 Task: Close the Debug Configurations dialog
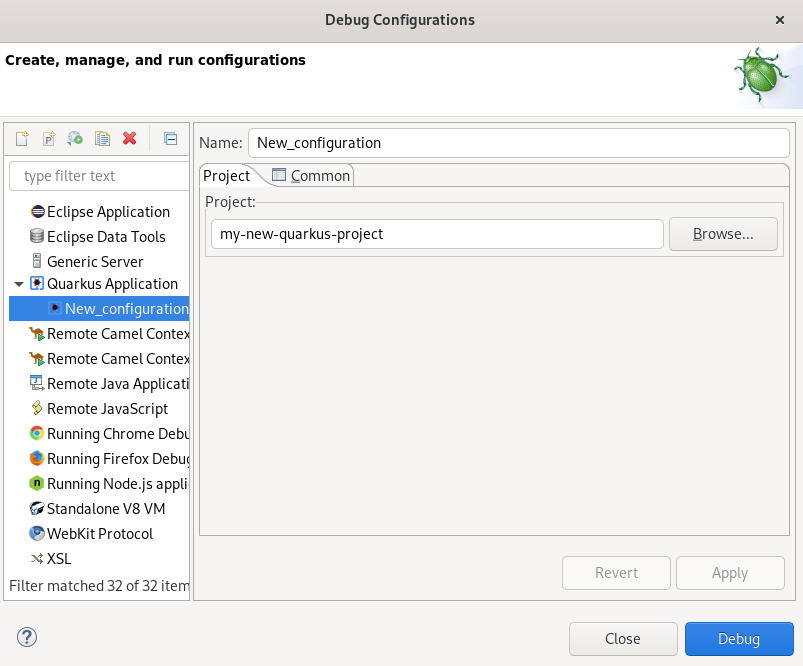pos(623,638)
